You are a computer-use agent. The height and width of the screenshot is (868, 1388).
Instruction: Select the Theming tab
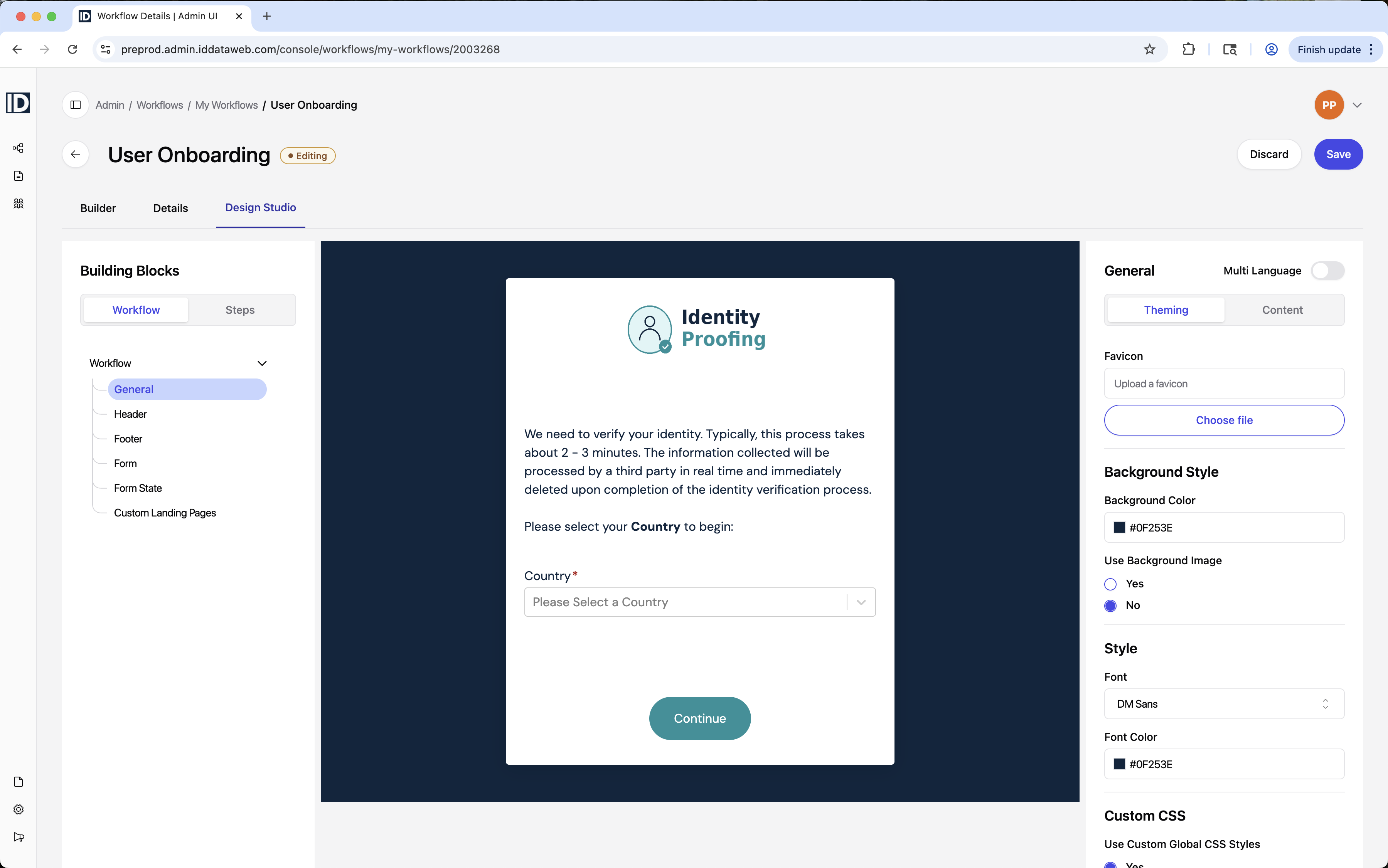[1166, 310]
